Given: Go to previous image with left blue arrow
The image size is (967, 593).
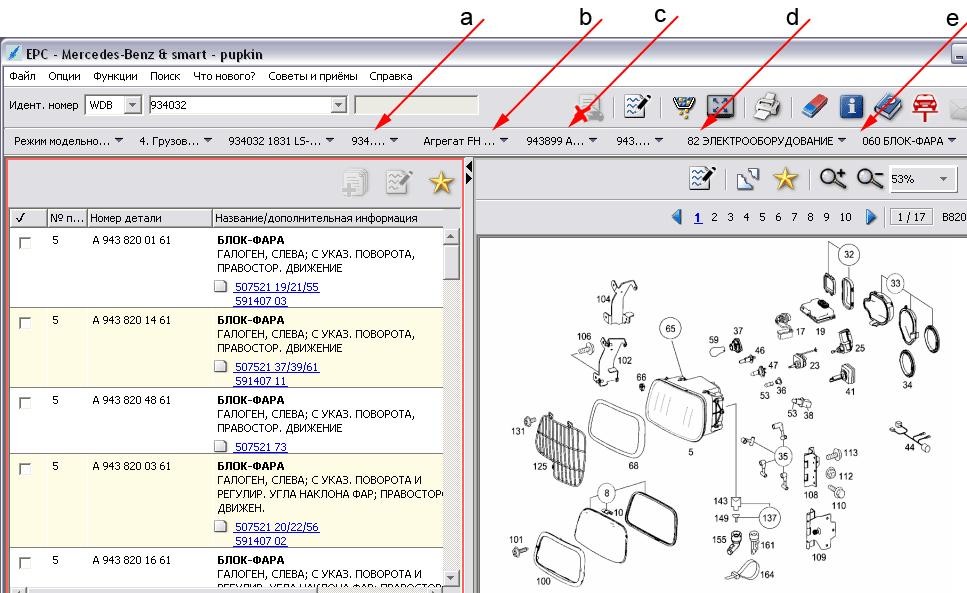Looking at the screenshot, I should (677, 217).
